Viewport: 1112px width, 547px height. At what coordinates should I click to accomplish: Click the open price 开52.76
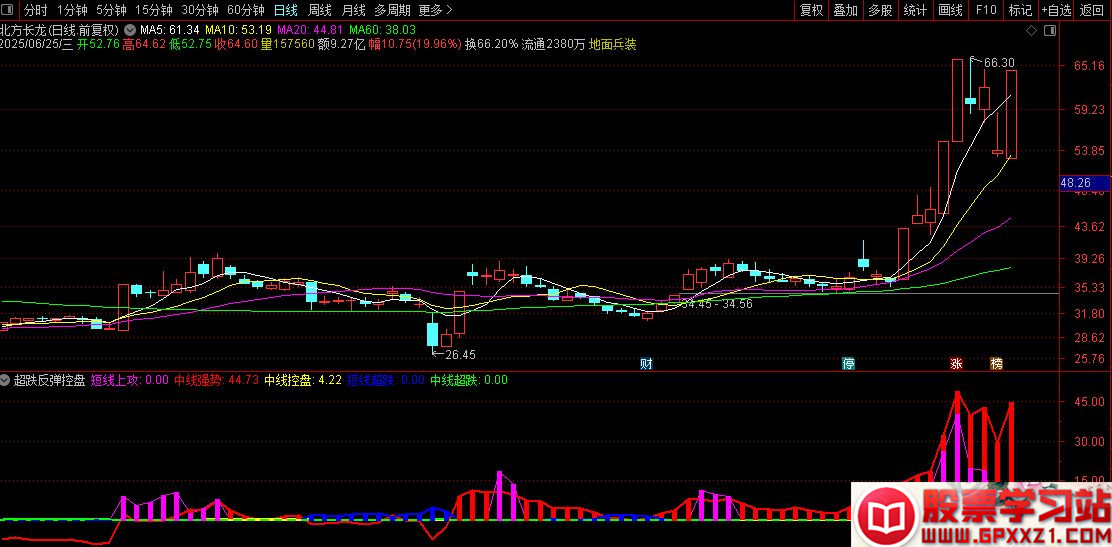[x=99, y=44]
